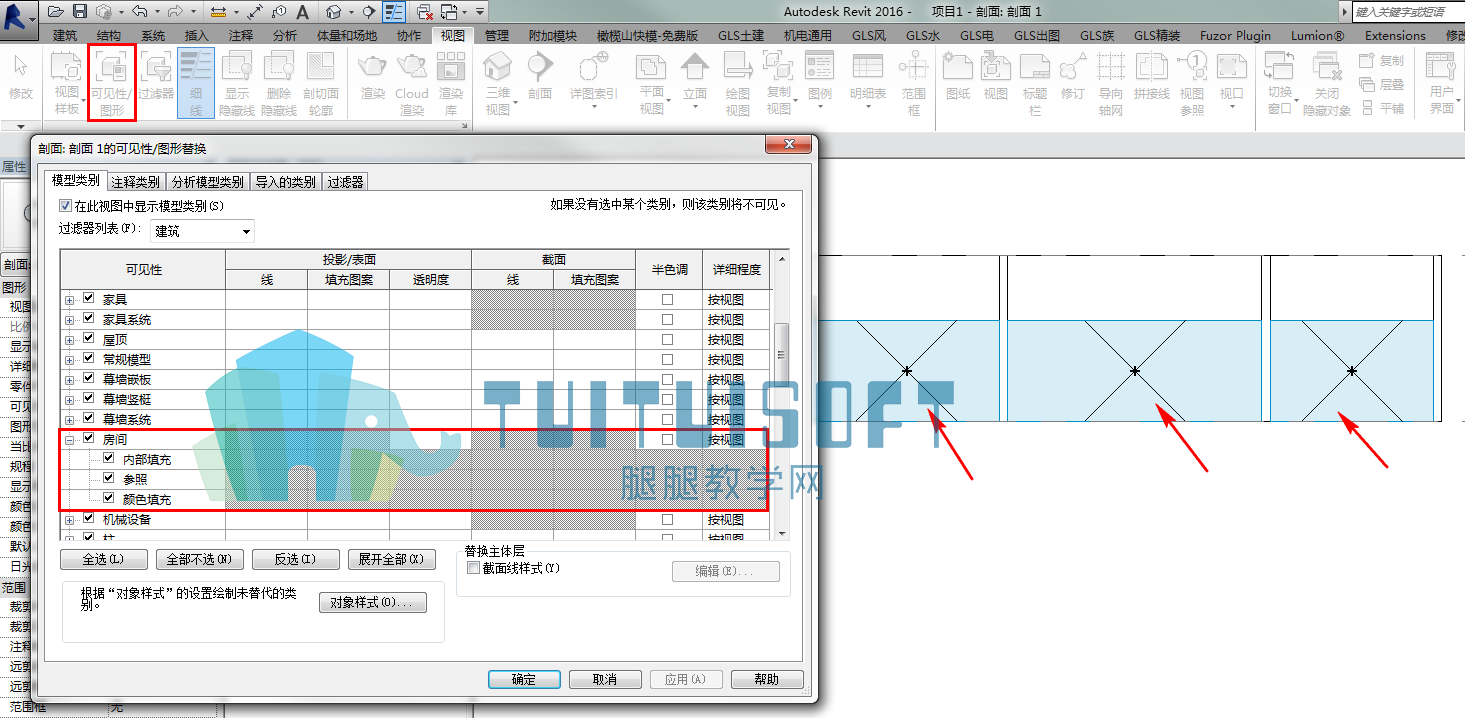Uncheck the 屋顶 category checkbox
Screen dimensions: 1465x718
coord(89,339)
